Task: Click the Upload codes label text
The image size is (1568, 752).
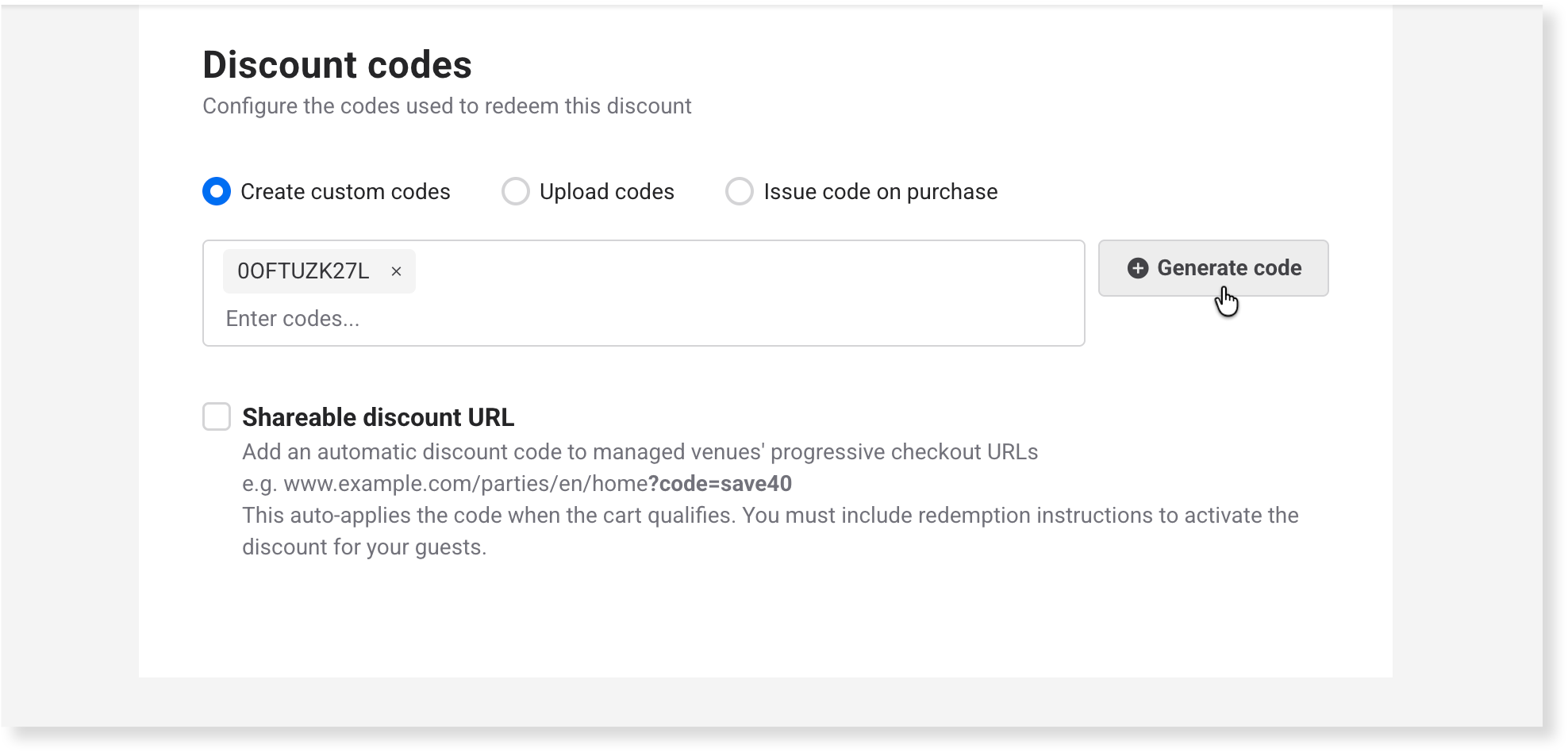Action: (607, 192)
